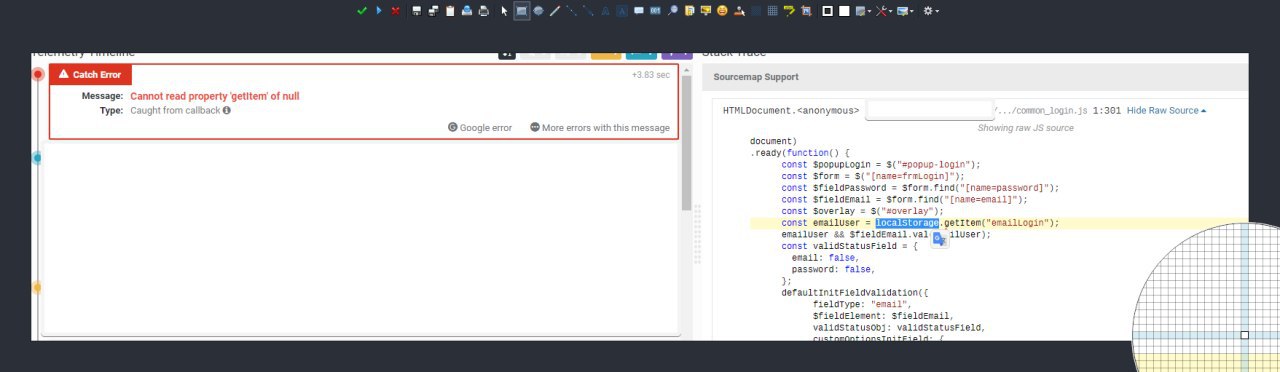The width and height of the screenshot is (1280, 372).
Task: Click the cloud upload icon
Action: point(467,11)
